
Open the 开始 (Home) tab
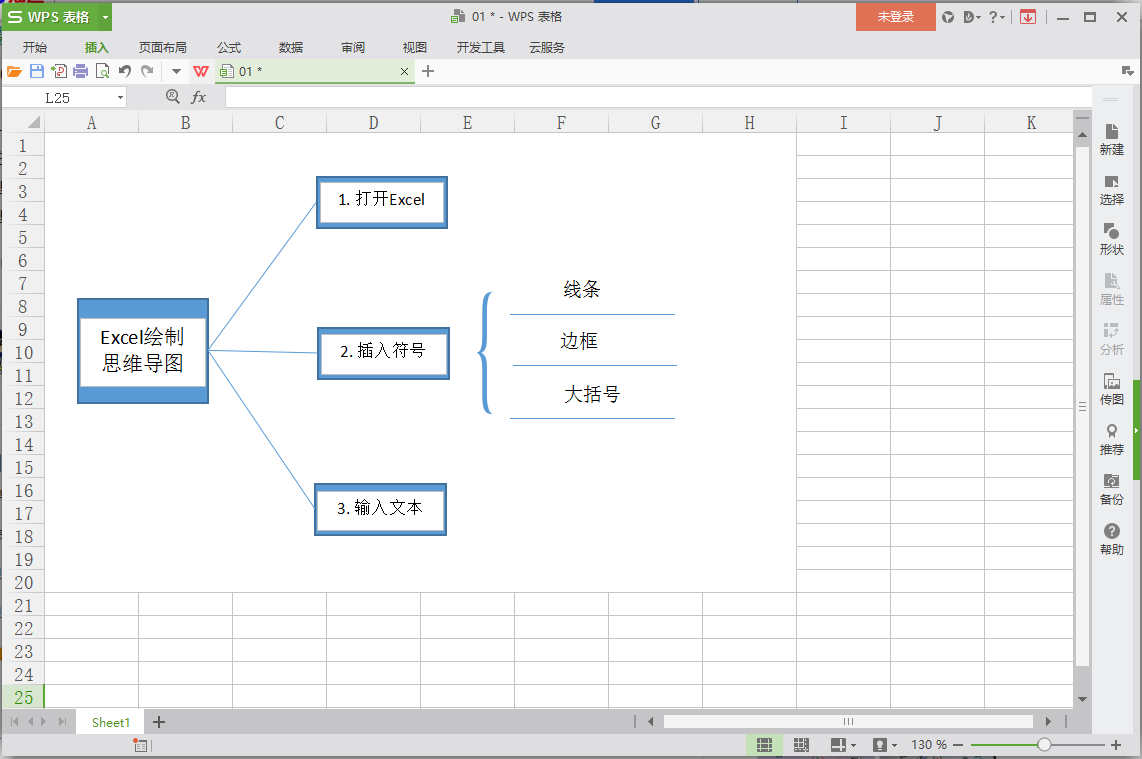click(x=35, y=47)
